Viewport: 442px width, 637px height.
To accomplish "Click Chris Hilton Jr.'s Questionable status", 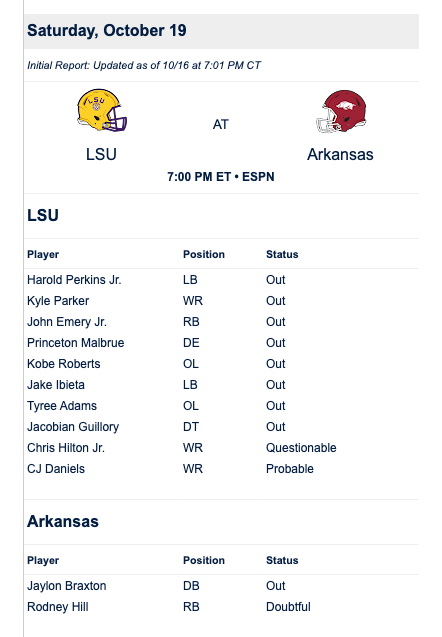I will click(301, 448).
